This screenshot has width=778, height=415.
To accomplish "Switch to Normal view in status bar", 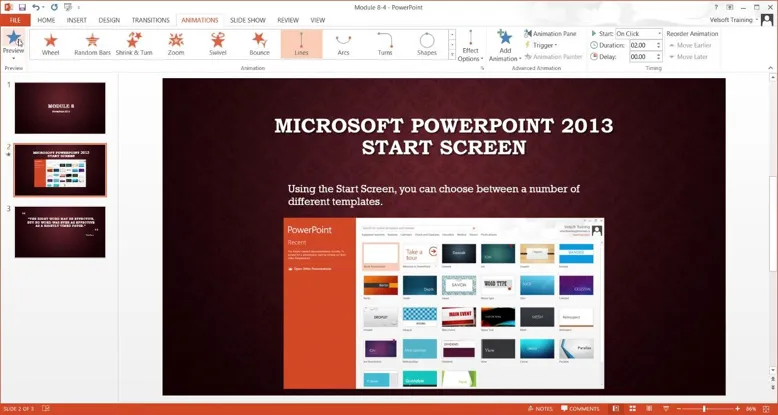I will tap(615, 409).
